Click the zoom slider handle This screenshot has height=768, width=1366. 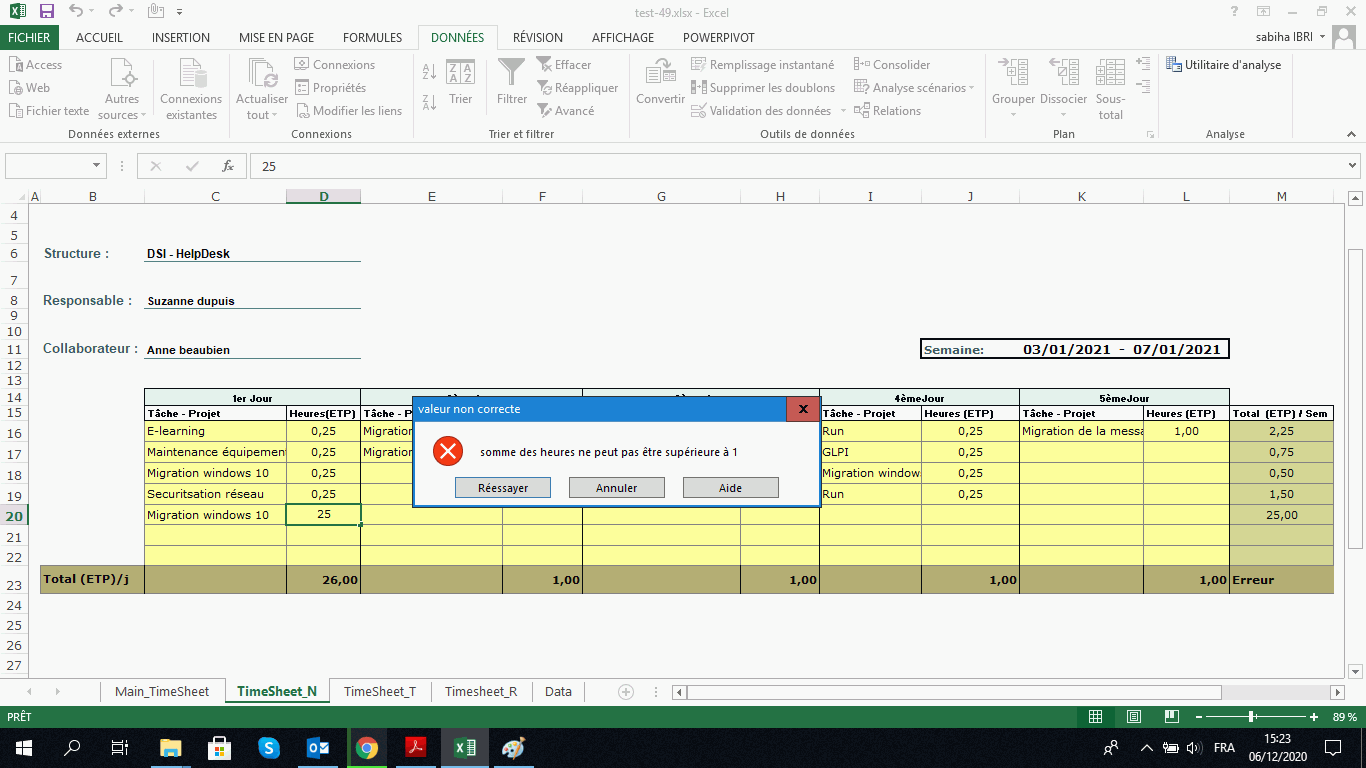[1252, 717]
